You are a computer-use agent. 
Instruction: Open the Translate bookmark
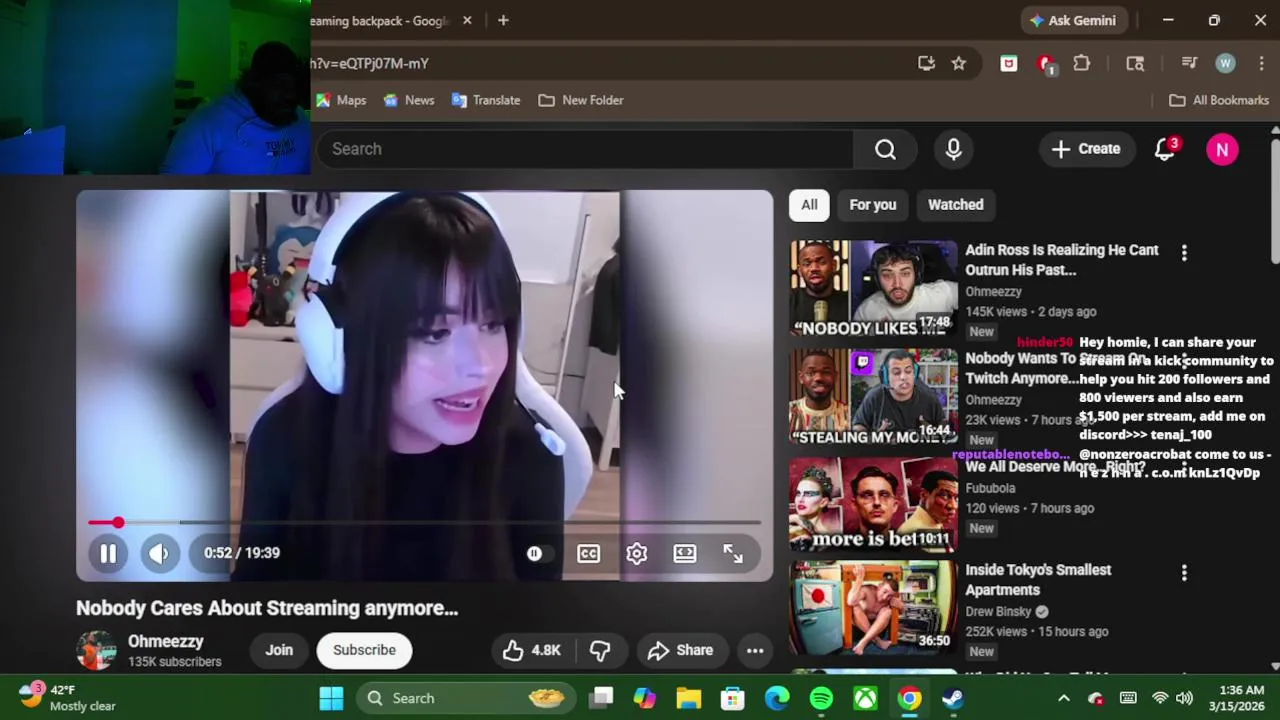click(486, 100)
